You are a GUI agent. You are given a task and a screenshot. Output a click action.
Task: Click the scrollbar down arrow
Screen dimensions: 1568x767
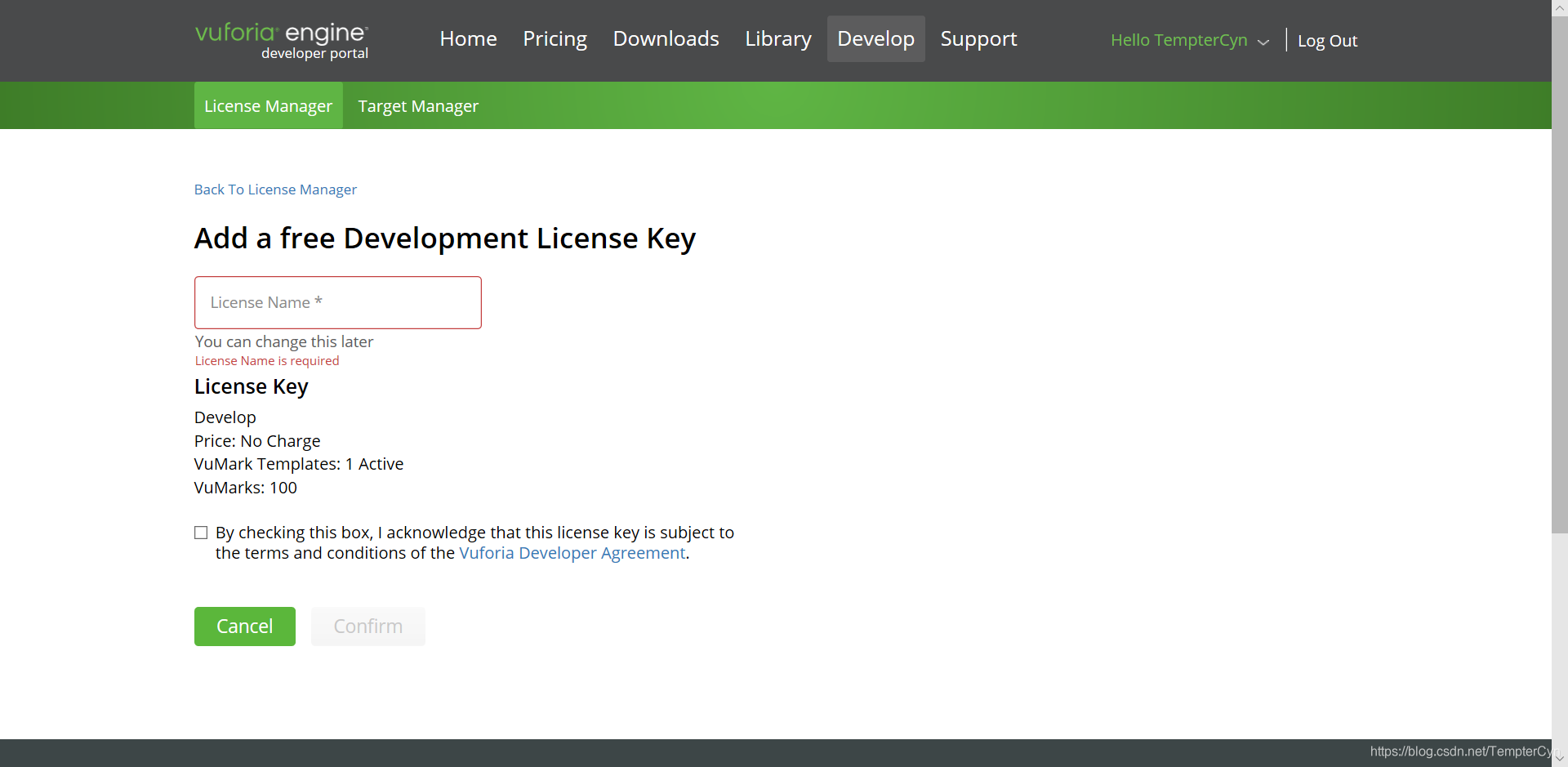tap(1560, 758)
